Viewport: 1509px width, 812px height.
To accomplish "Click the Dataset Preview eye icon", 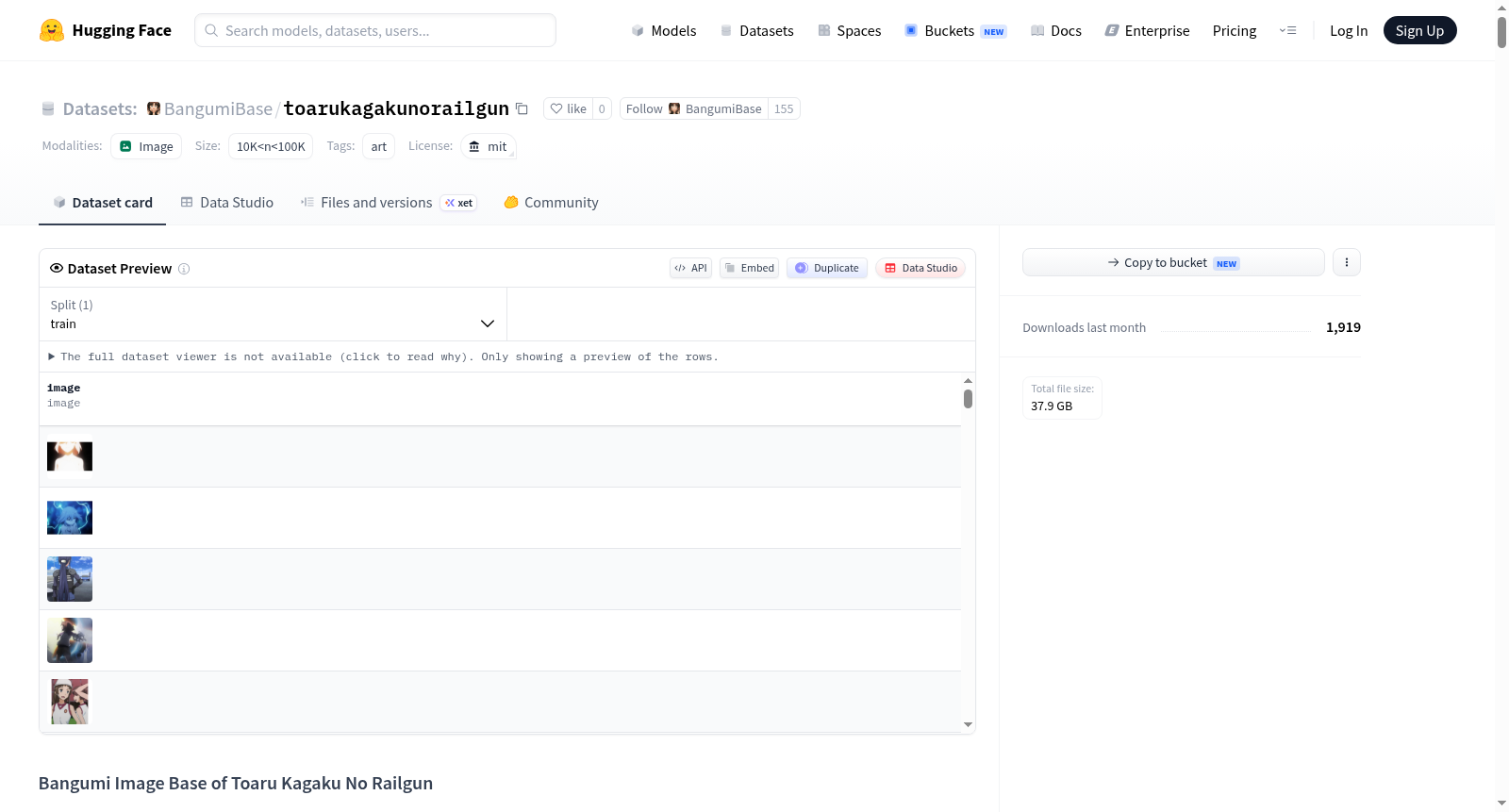I will pyautogui.click(x=57, y=268).
